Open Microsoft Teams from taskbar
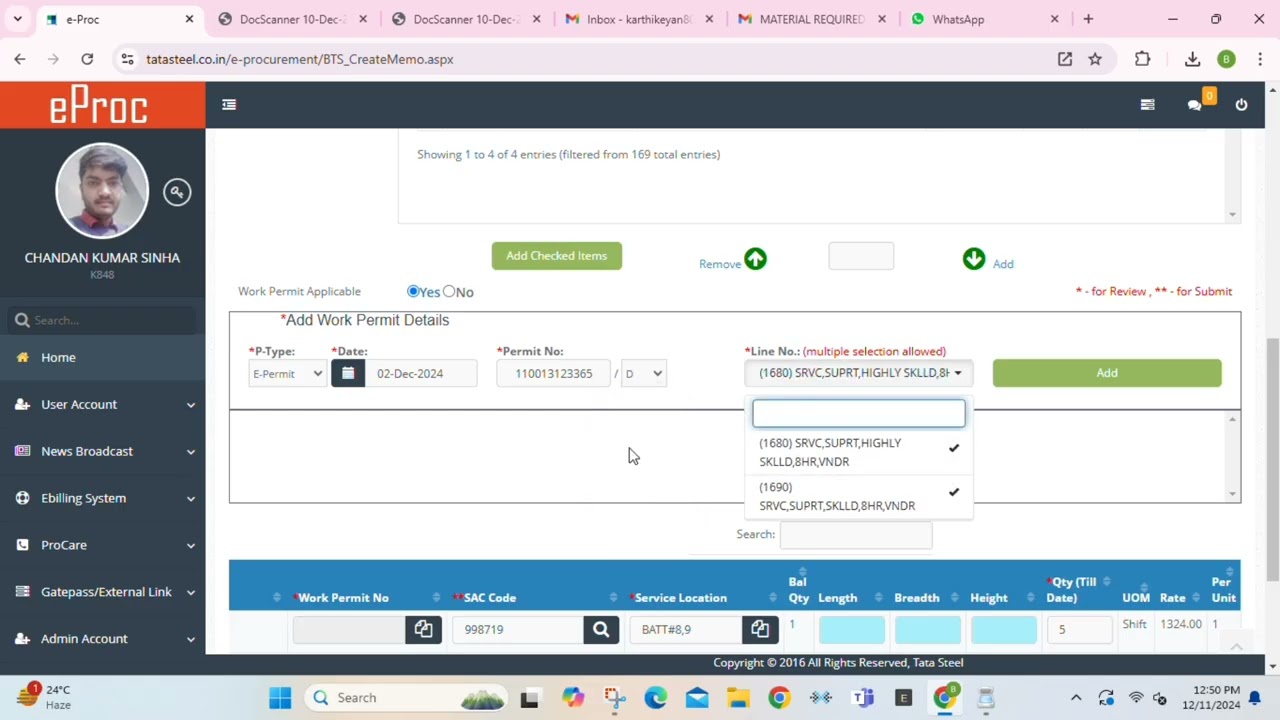 (862, 698)
